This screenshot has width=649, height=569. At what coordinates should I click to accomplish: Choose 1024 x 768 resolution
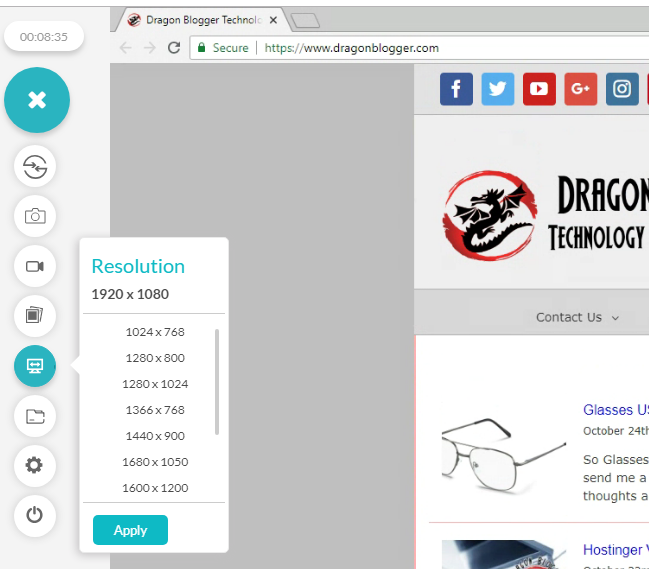[x=155, y=332]
